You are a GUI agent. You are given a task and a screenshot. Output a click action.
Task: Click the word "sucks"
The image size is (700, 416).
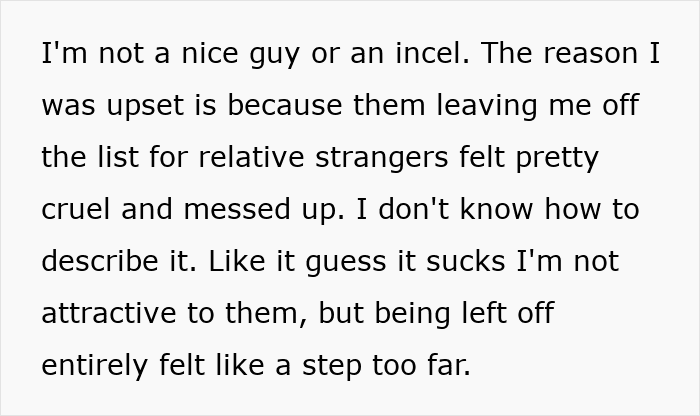[465, 261]
